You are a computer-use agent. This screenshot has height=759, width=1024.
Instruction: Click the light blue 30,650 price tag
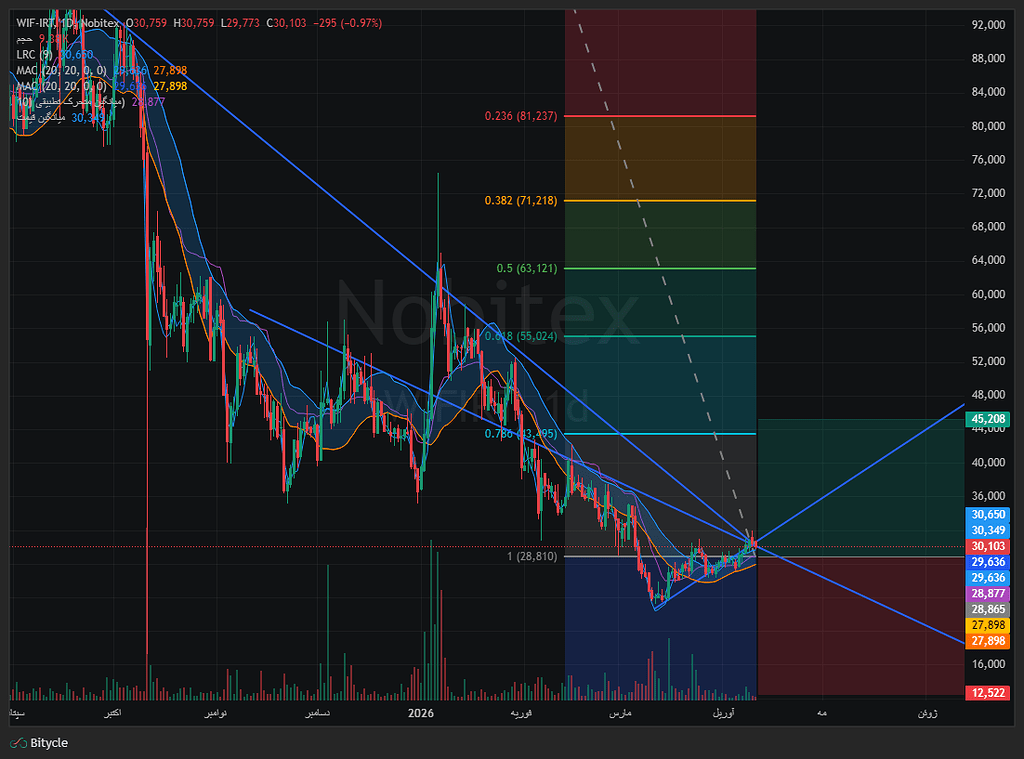point(987,515)
